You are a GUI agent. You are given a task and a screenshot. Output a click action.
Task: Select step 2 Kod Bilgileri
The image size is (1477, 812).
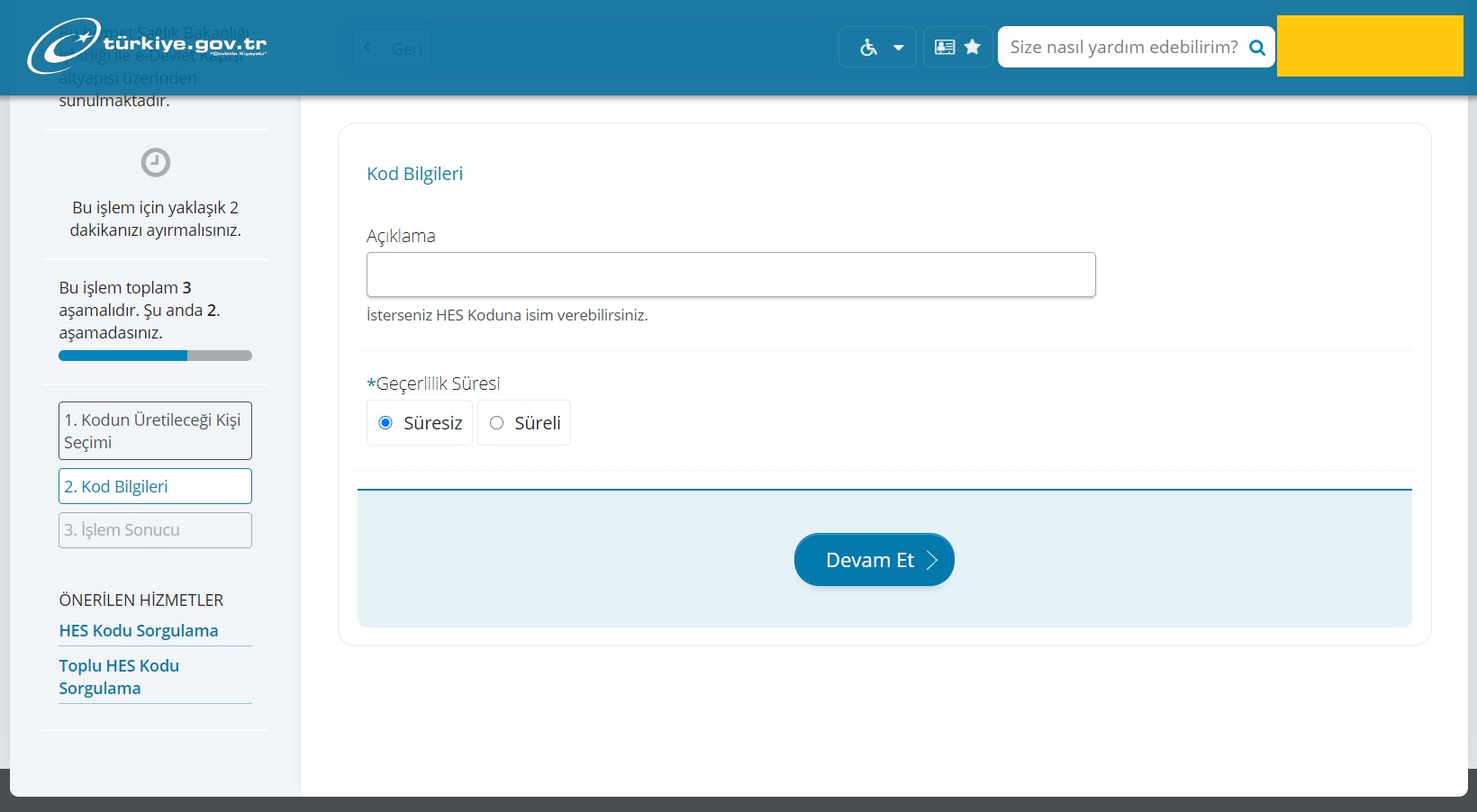(x=155, y=486)
